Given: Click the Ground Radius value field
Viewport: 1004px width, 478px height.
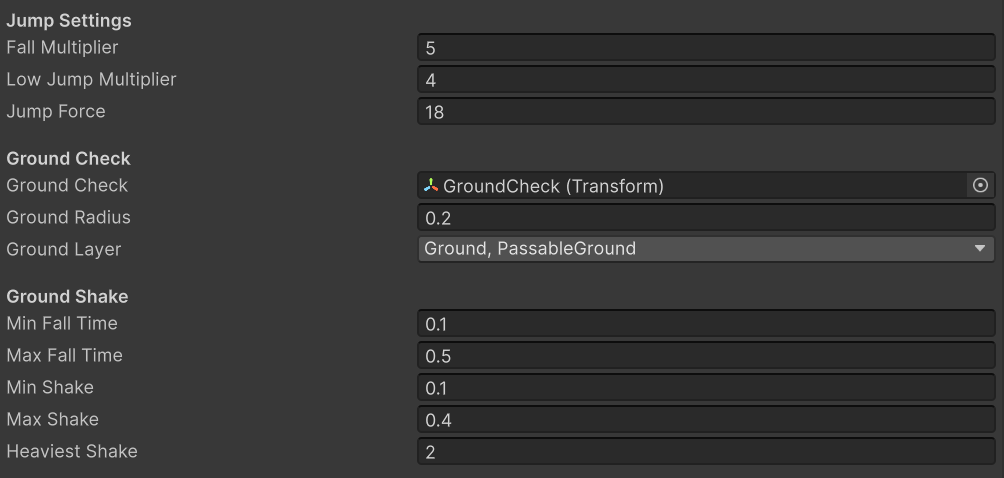Looking at the screenshot, I should (x=705, y=218).
